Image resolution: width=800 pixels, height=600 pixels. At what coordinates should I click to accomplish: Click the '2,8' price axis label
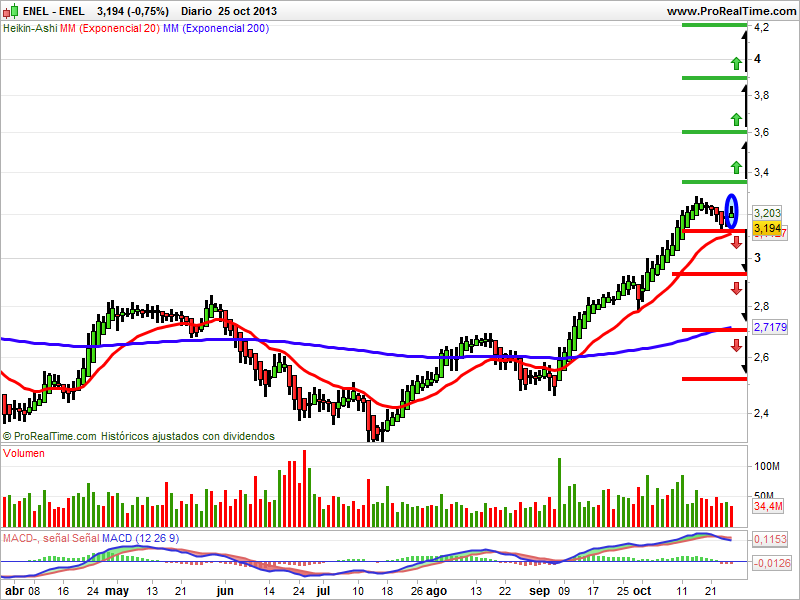coord(762,307)
